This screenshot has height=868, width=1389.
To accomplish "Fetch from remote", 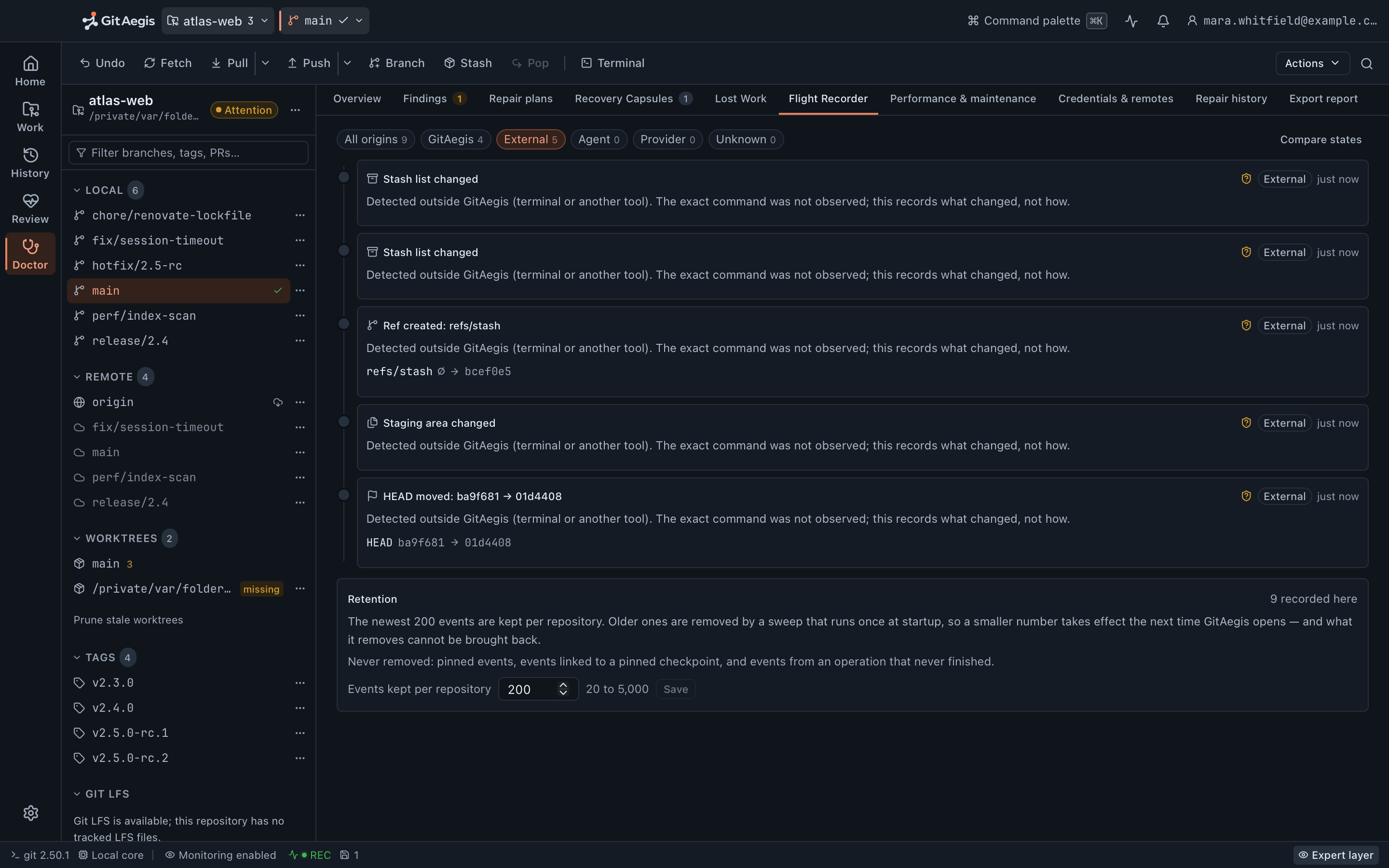I will pos(168,63).
